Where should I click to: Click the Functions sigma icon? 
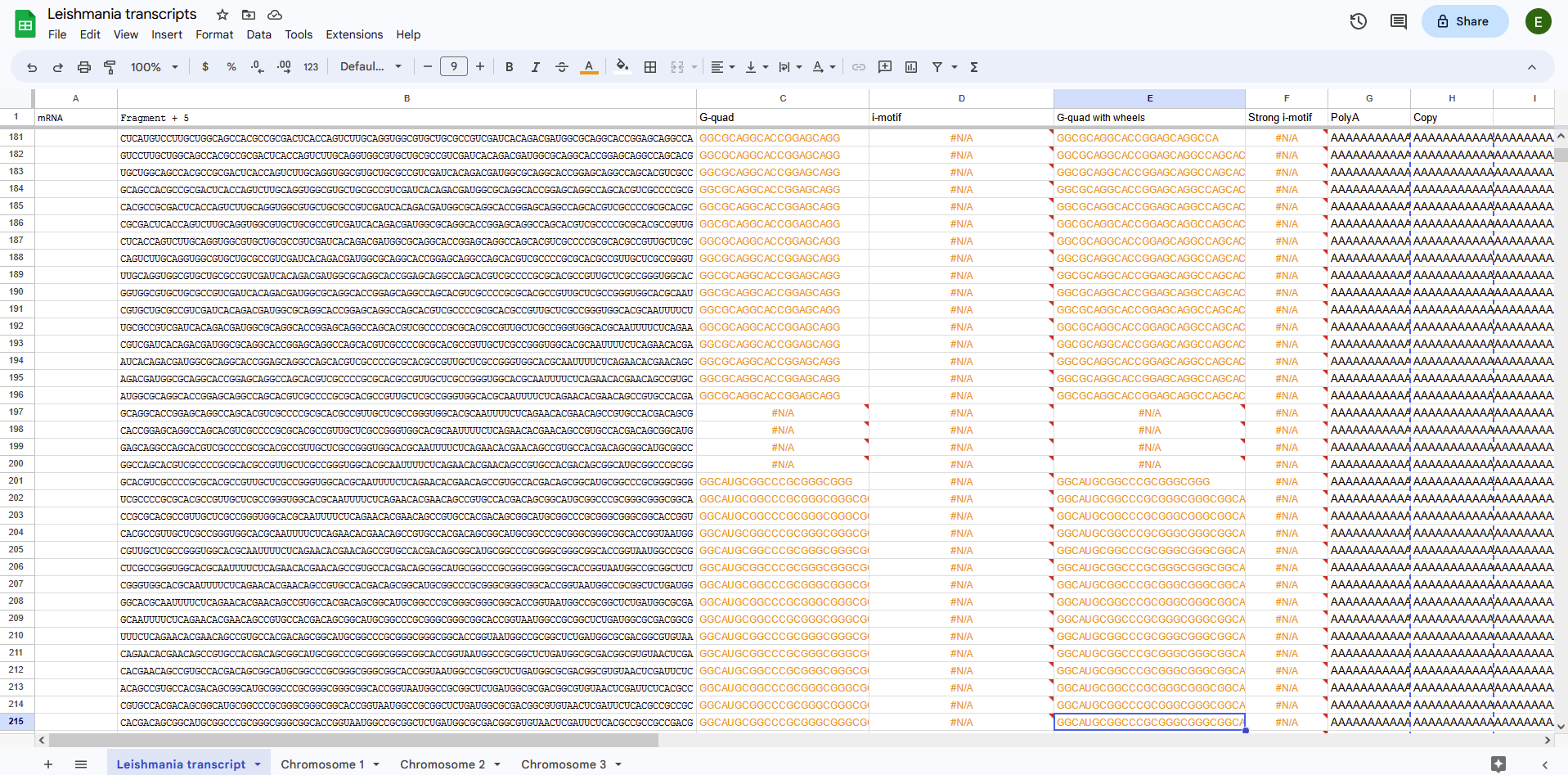pyautogui.click(x=974, y=67)
